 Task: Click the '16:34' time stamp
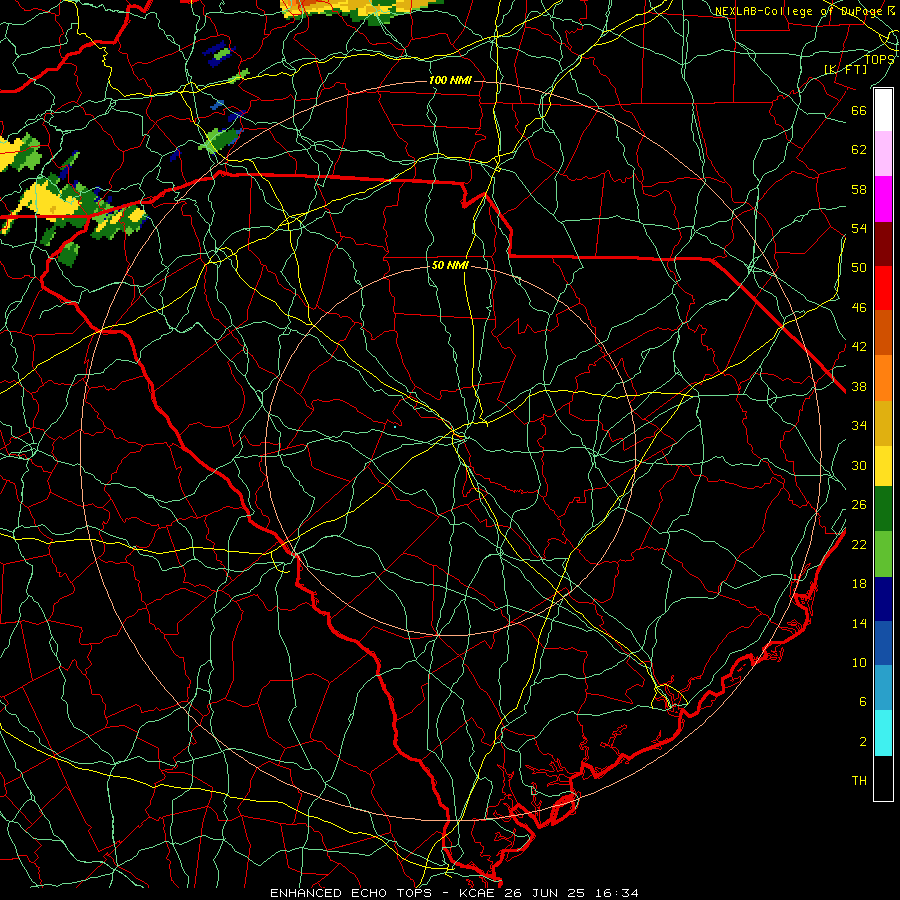pyautogui.click(x=615, y=893)
